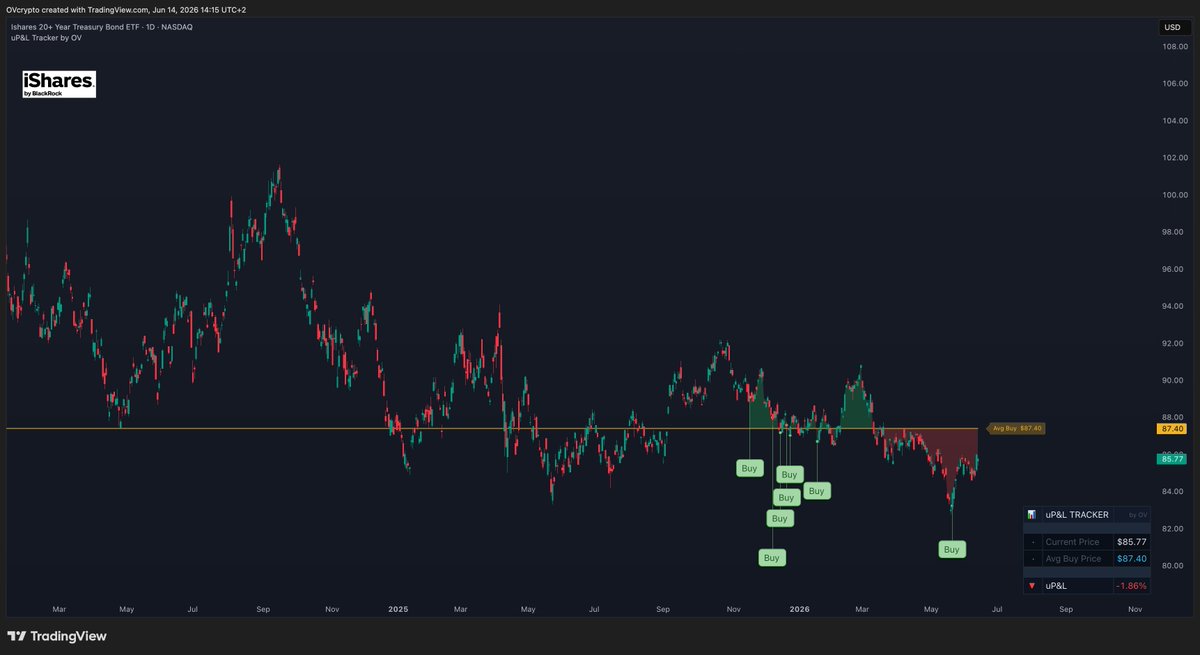The height and width of the screenshot is (655, 1200).
Task: Click the 94.00 price axis label
Action: point(1175,306)
